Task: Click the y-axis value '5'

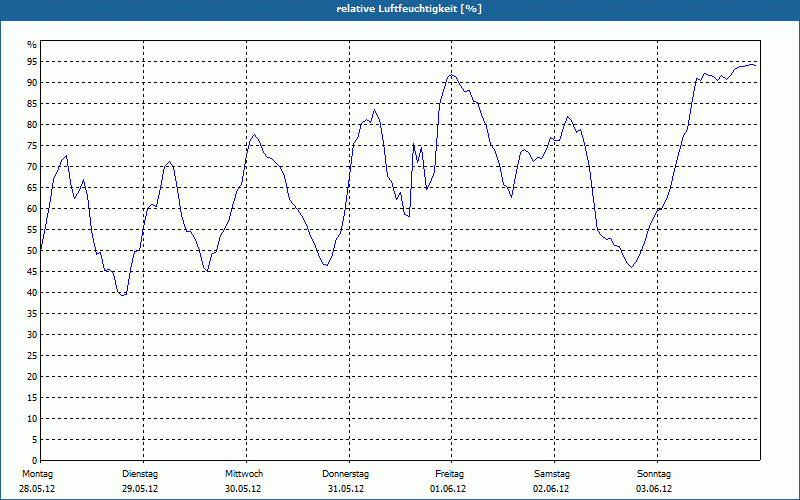Action: pos(35,440)
